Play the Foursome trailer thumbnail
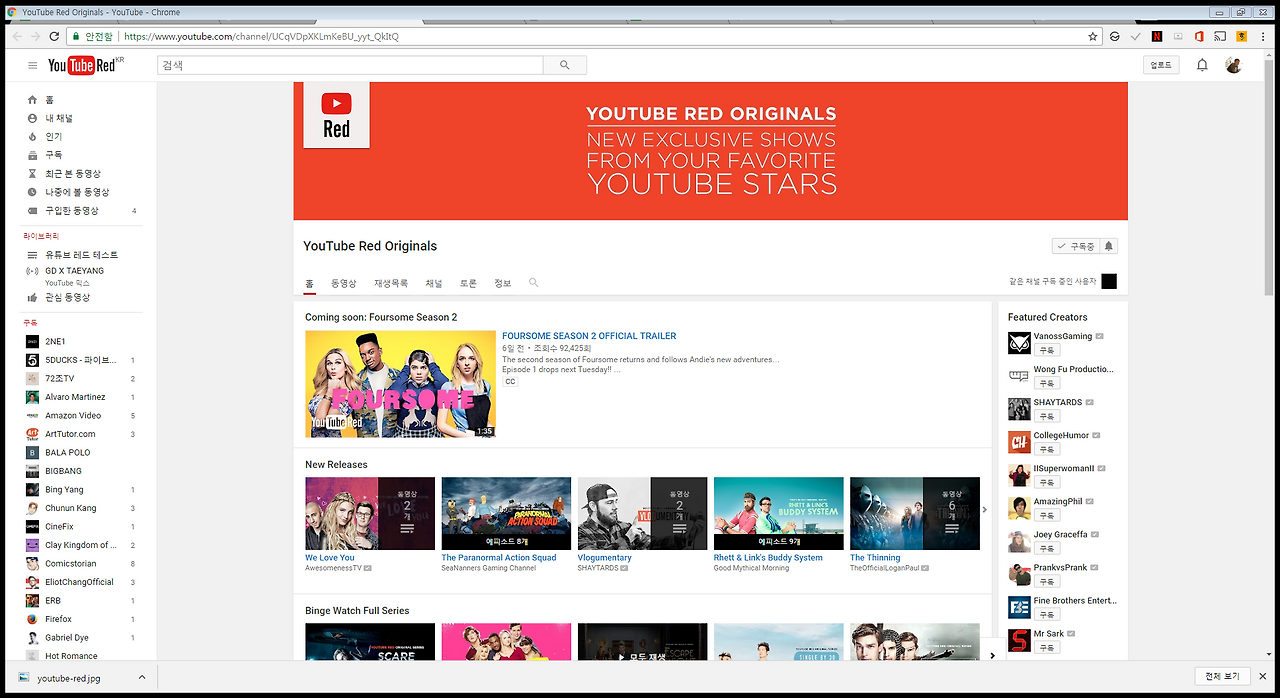Image resolution: width=1280 pixels, height=698 pixels. click(400, 384)
